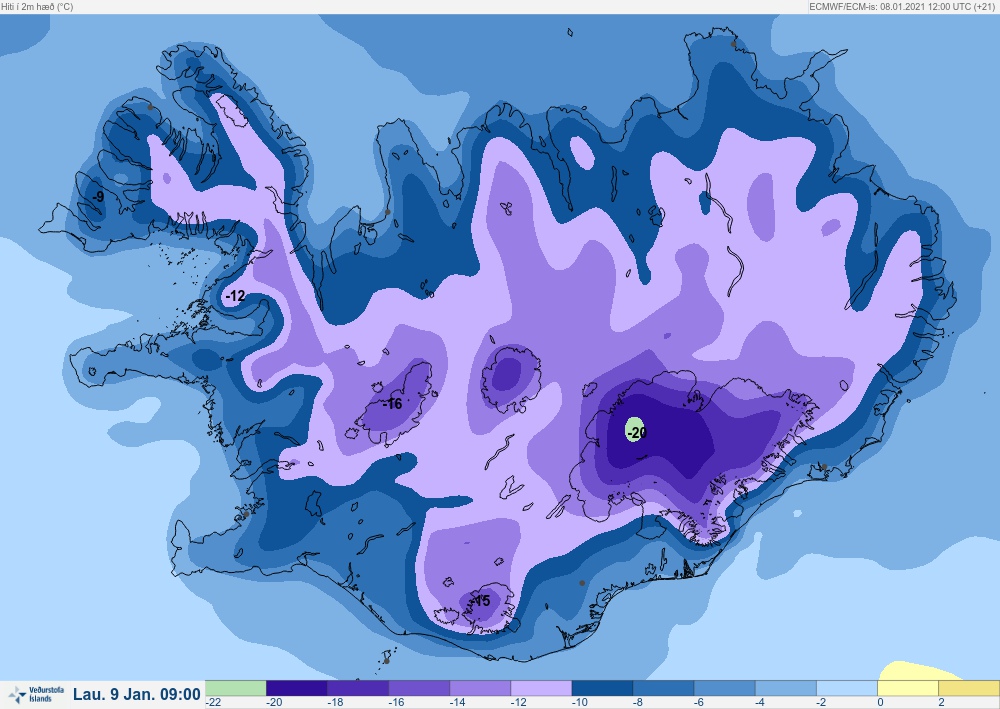Click the -10 value on the legend scale
Viewport: 1000px width, 709px height.
coord(580,703)
